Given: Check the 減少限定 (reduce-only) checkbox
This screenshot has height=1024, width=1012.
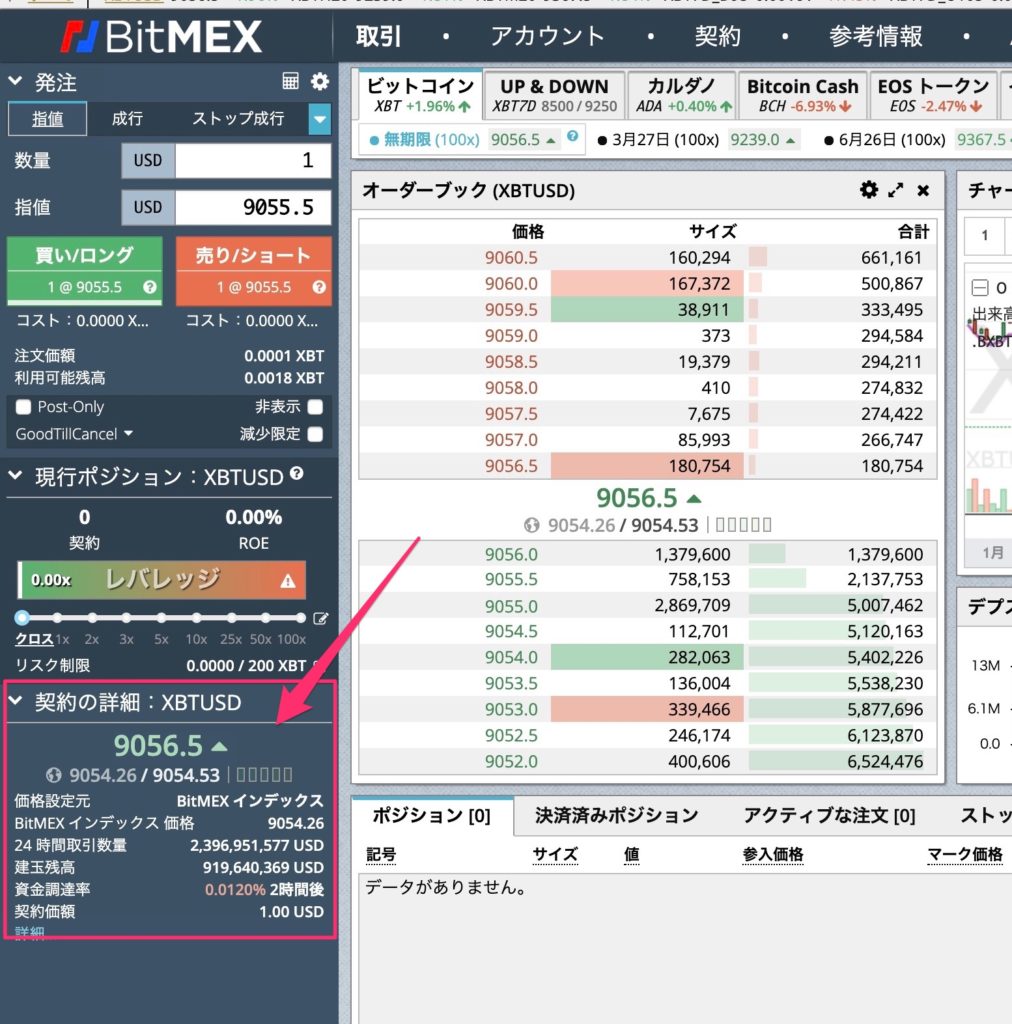Looking at the screenshot, I should click(315, 434).
